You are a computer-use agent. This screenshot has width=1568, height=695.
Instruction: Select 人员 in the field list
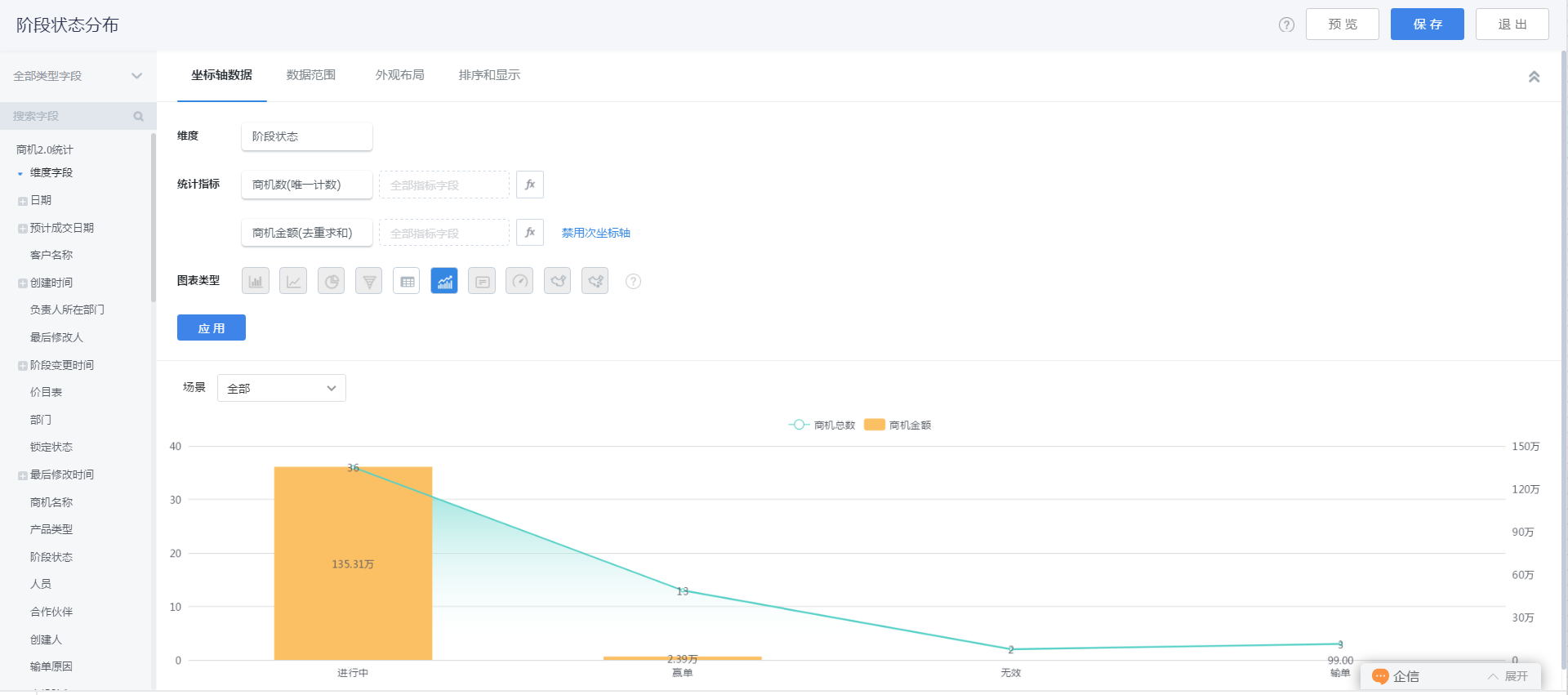[41, 585]
